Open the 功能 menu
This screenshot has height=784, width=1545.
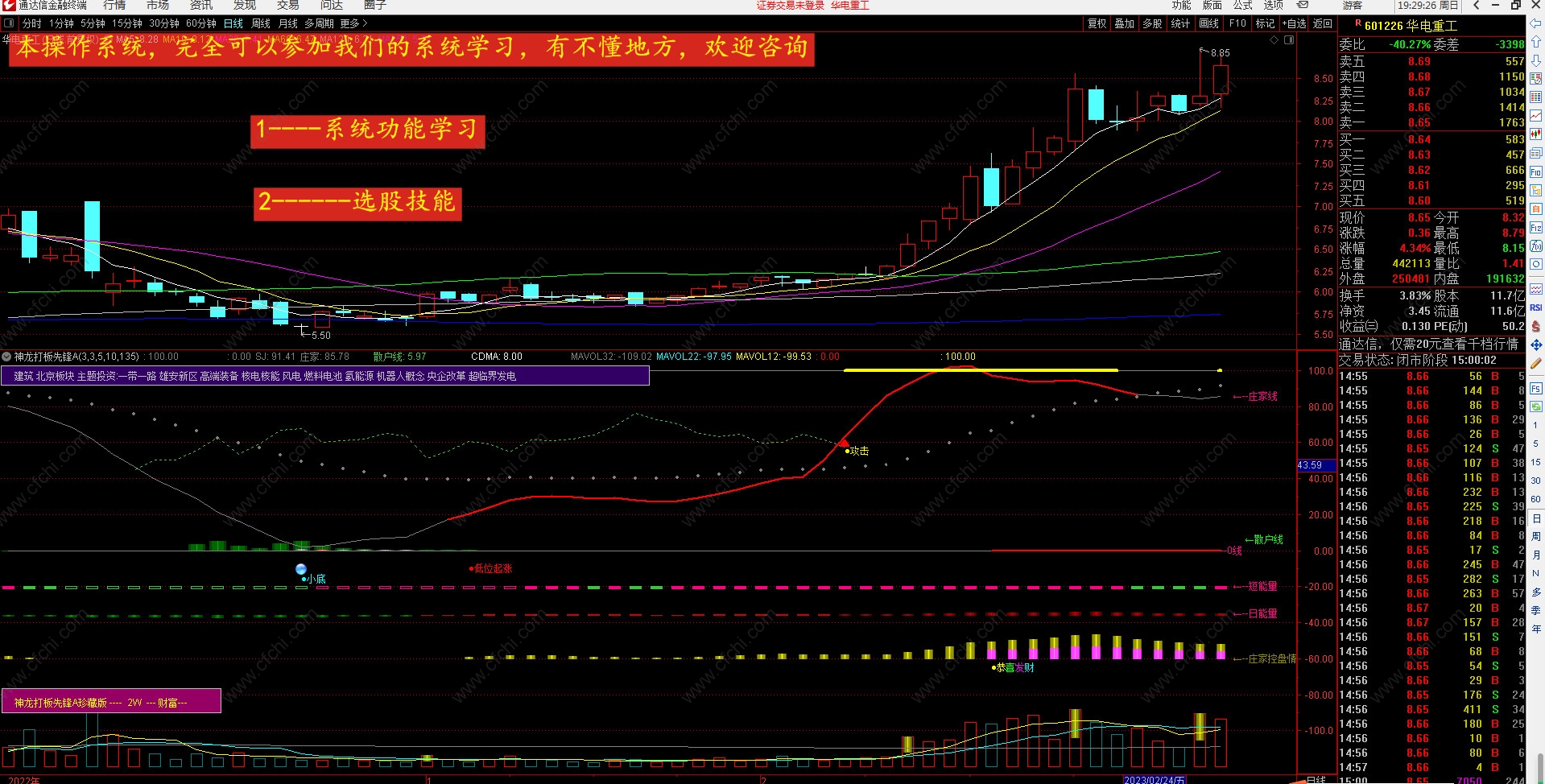coord(1181,5)
